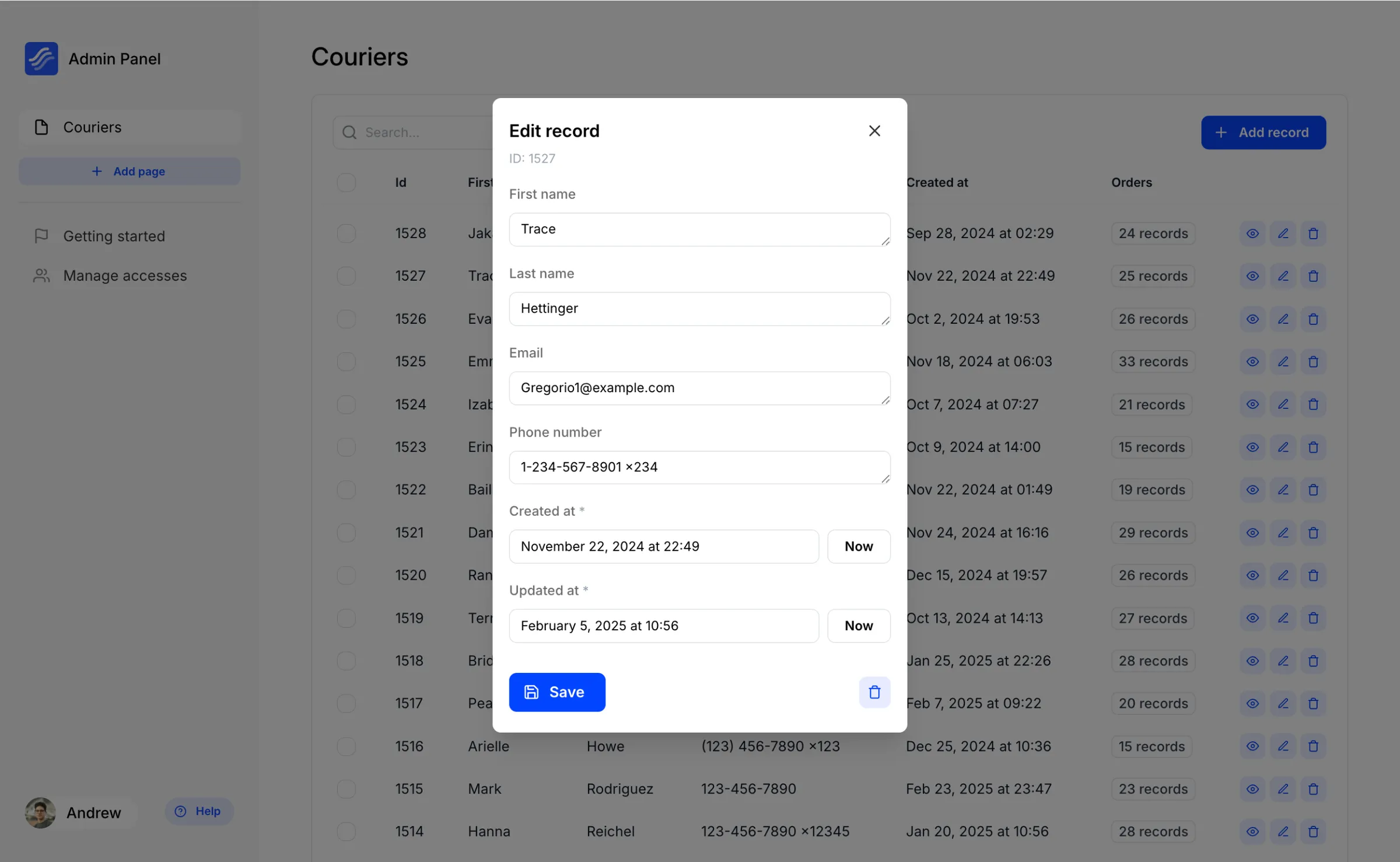
Task: Edit record 1516 with the pencil icon
Action: (x=1283, y=746)
